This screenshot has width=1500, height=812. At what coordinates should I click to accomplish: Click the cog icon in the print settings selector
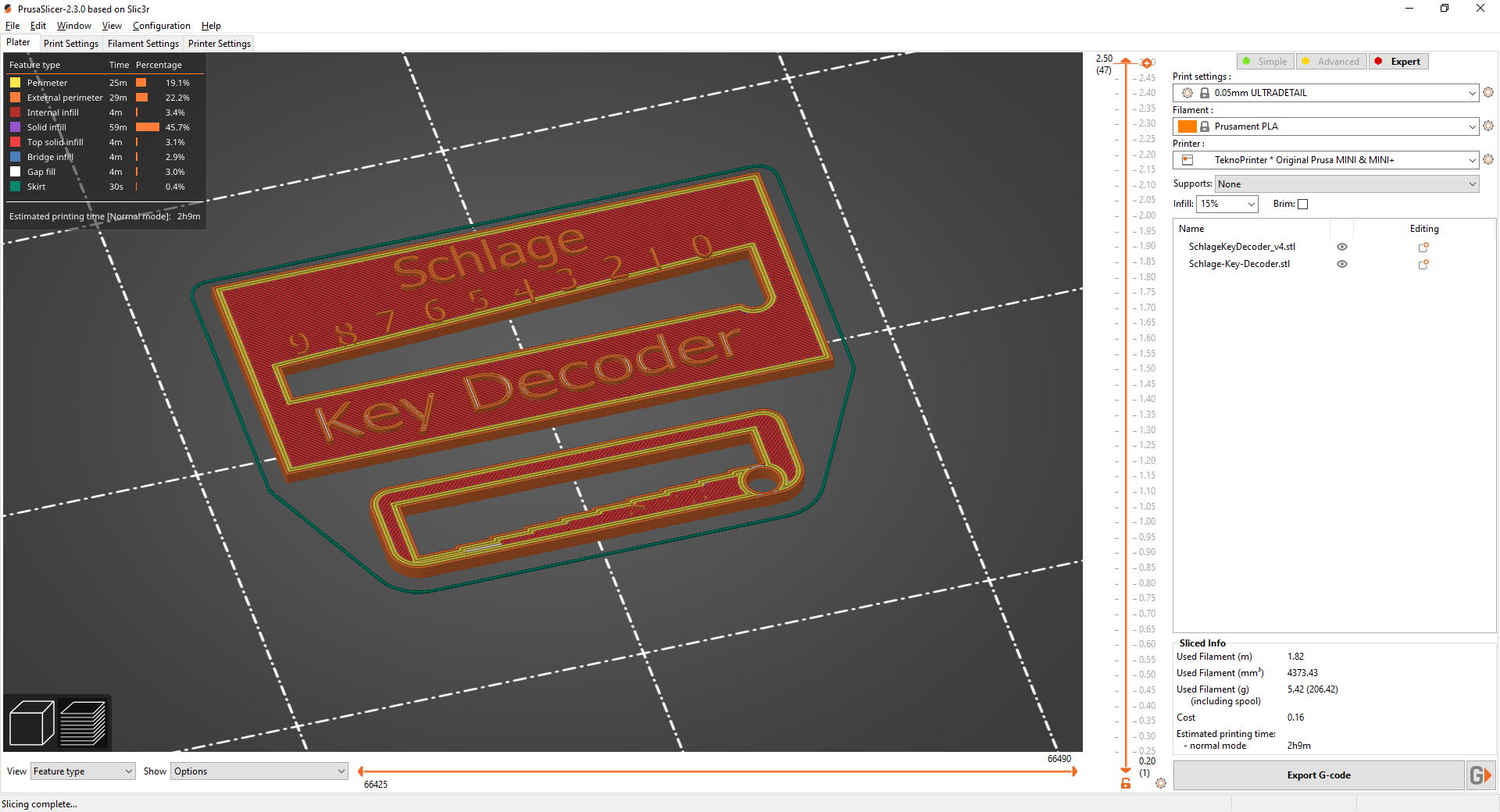point(1187,93)
